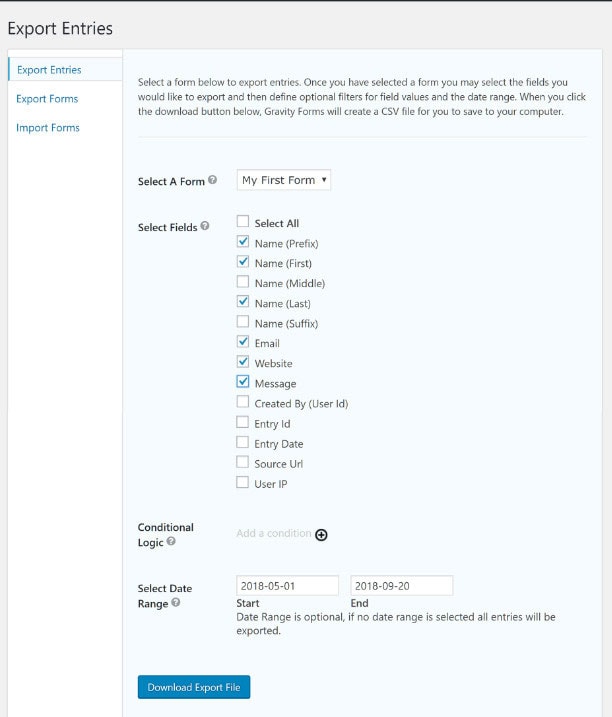Switch to the Export Forms tab
The width and height of the screenshot is (612, 717).
pyautogui.click(x=47, y=99)
